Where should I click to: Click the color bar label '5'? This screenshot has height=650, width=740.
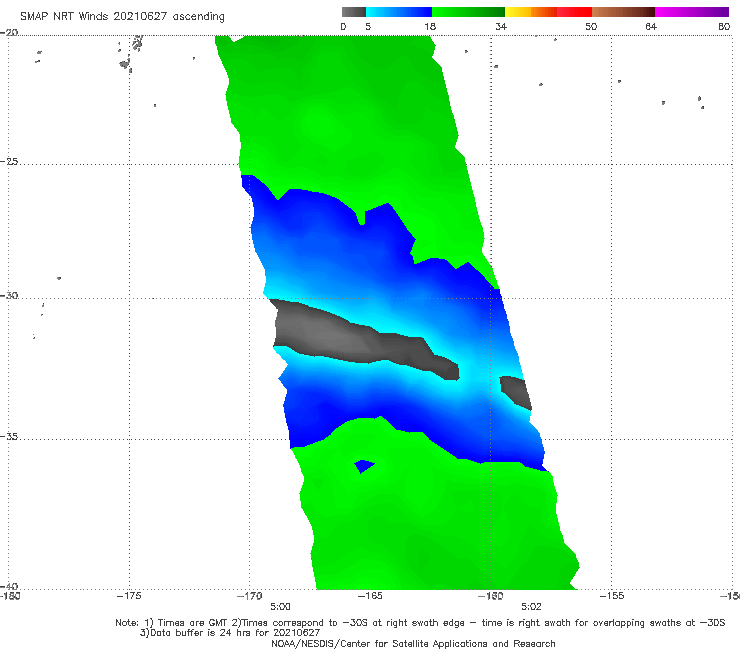pyautogui.click(x=368, y=26)
